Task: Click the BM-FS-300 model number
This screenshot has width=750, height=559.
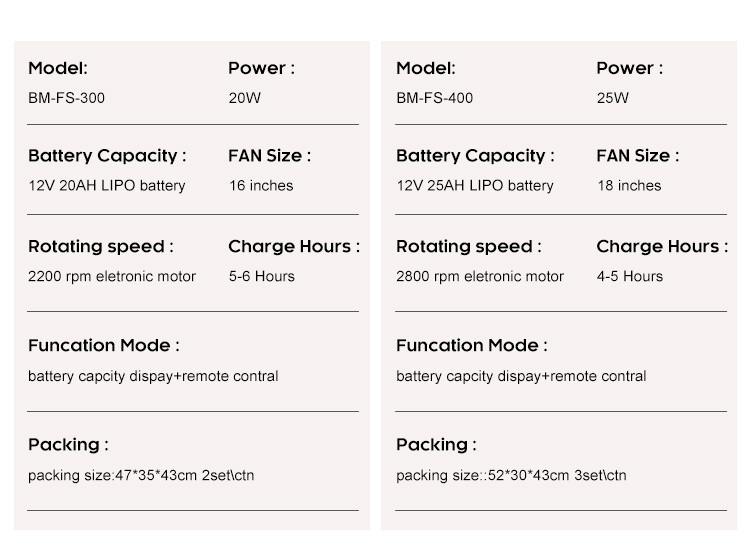Action: click(66, 98)
